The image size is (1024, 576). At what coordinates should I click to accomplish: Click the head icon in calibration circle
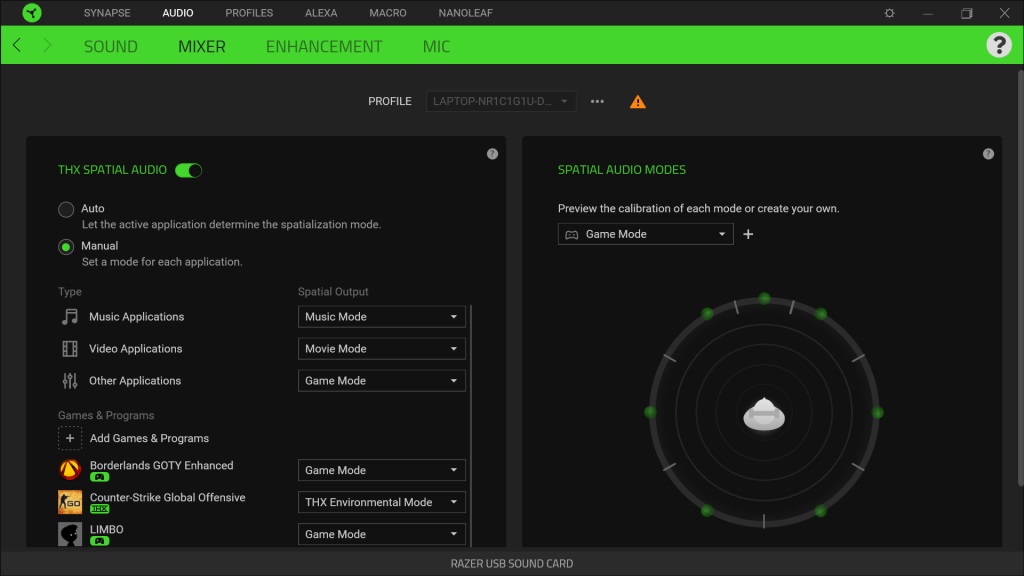pyautogui.click(x=763, y=413)
